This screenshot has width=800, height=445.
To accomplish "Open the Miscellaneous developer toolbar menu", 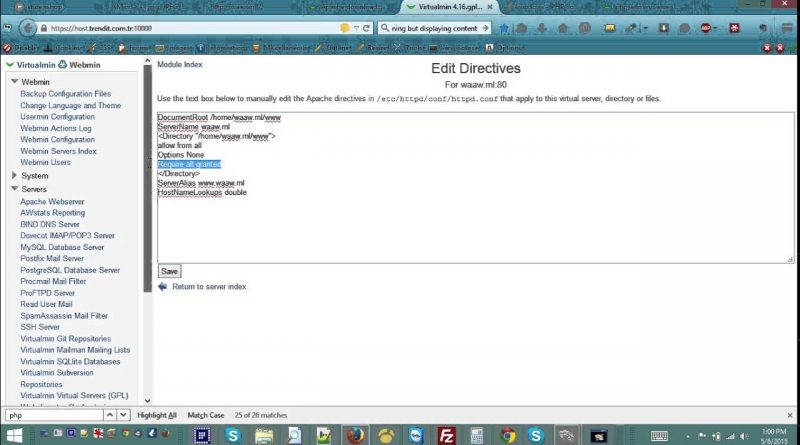I will tap(281, 47).
